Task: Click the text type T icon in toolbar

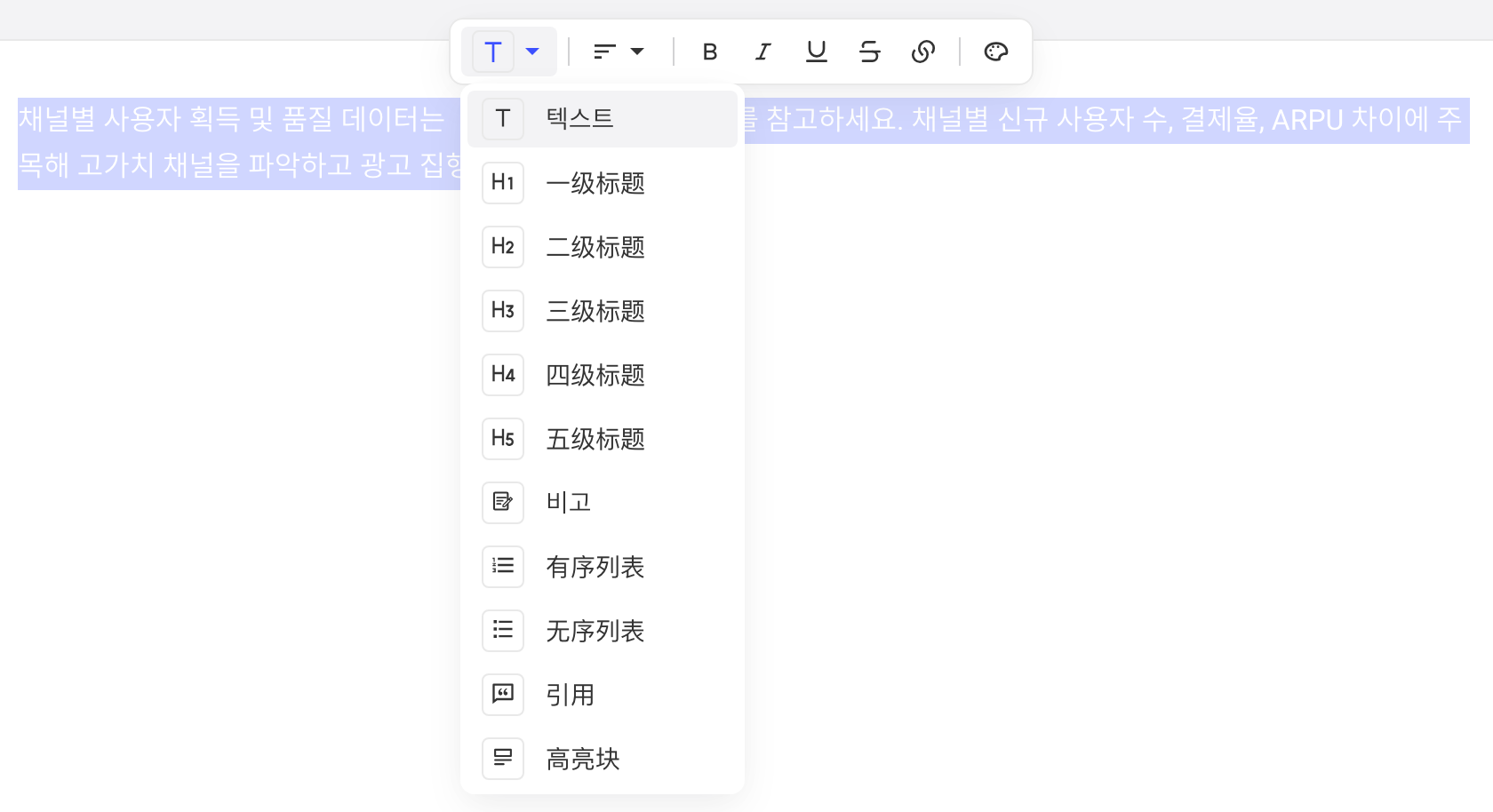Action: 493,52
